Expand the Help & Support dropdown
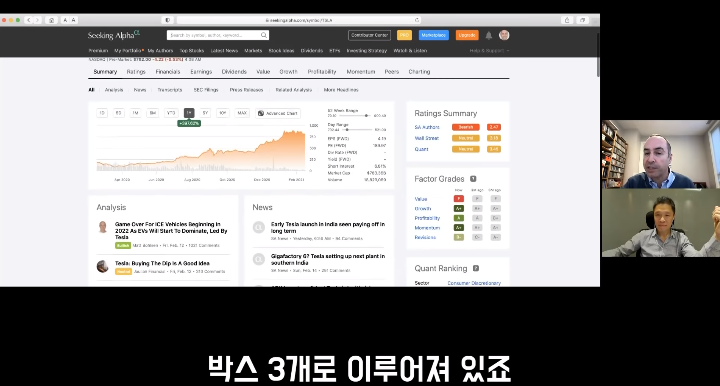This screenshot has width=720, height=386. pos(489,50)
